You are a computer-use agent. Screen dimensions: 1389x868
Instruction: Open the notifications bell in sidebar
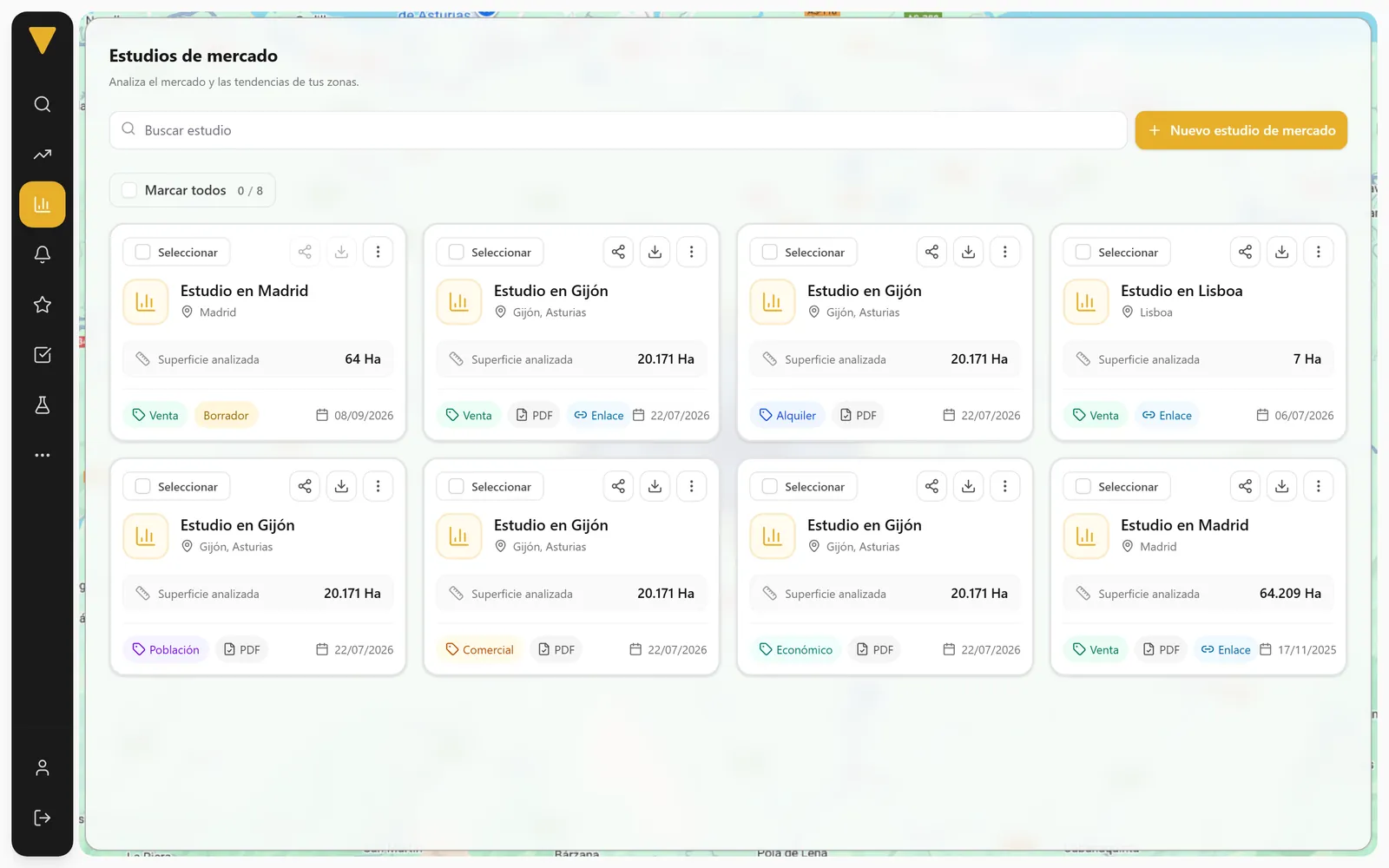43,254
